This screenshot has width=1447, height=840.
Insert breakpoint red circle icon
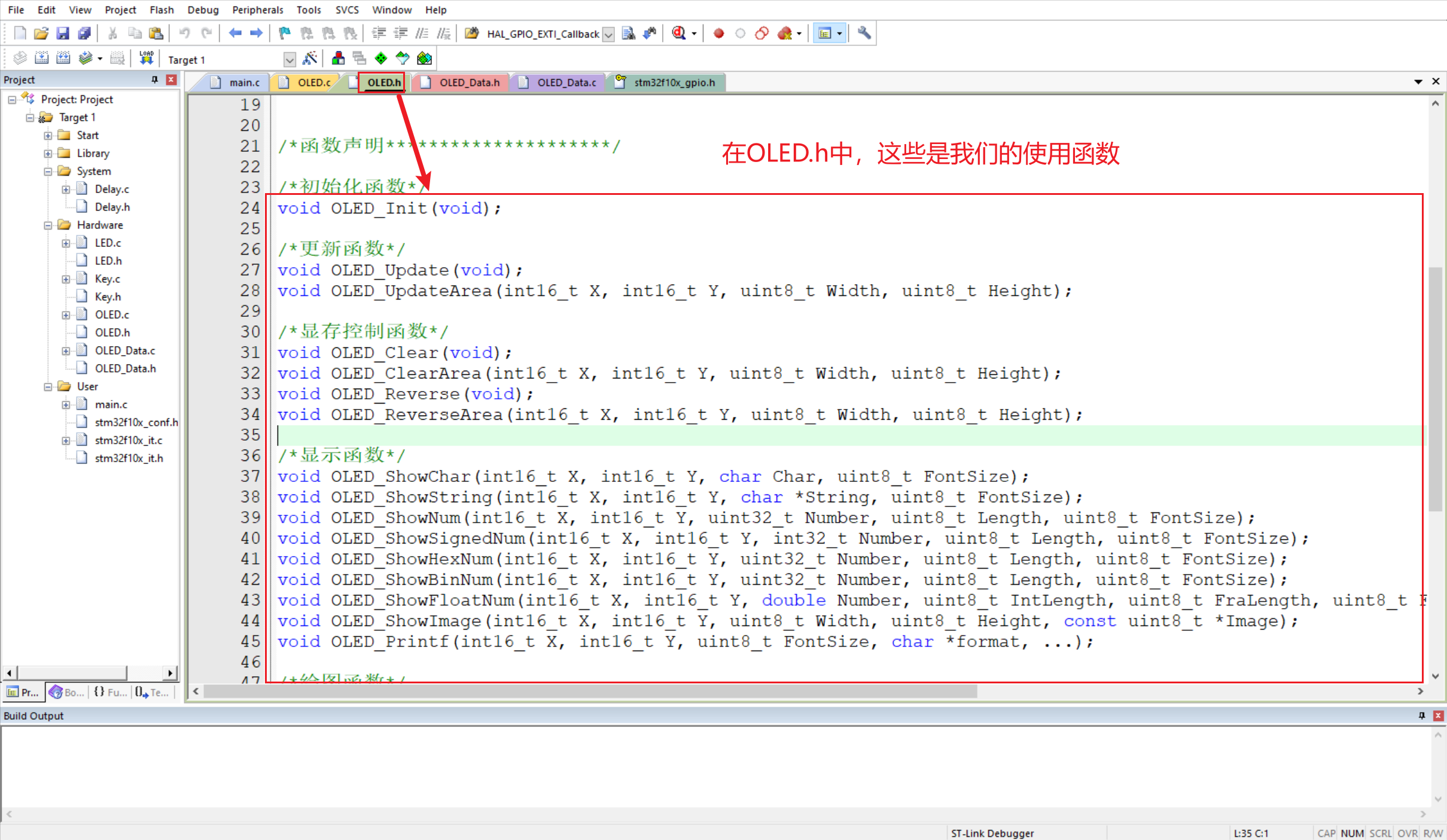coord(718,33)
